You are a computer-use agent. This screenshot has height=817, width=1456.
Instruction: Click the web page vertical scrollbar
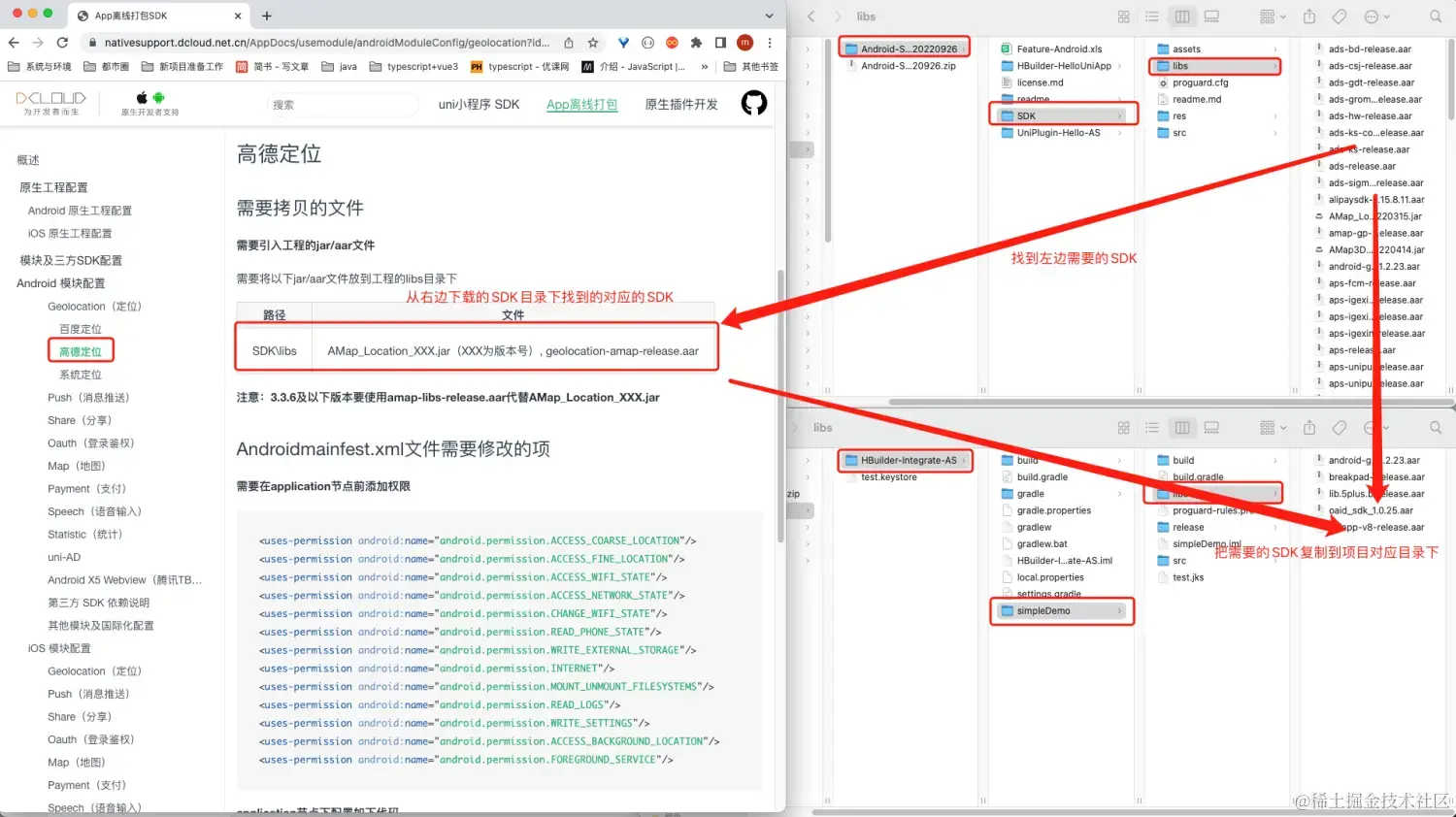tap(780, 408)
